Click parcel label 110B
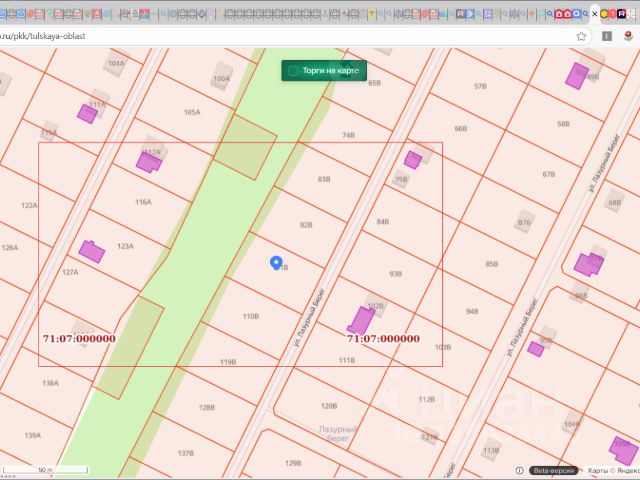 251,316
